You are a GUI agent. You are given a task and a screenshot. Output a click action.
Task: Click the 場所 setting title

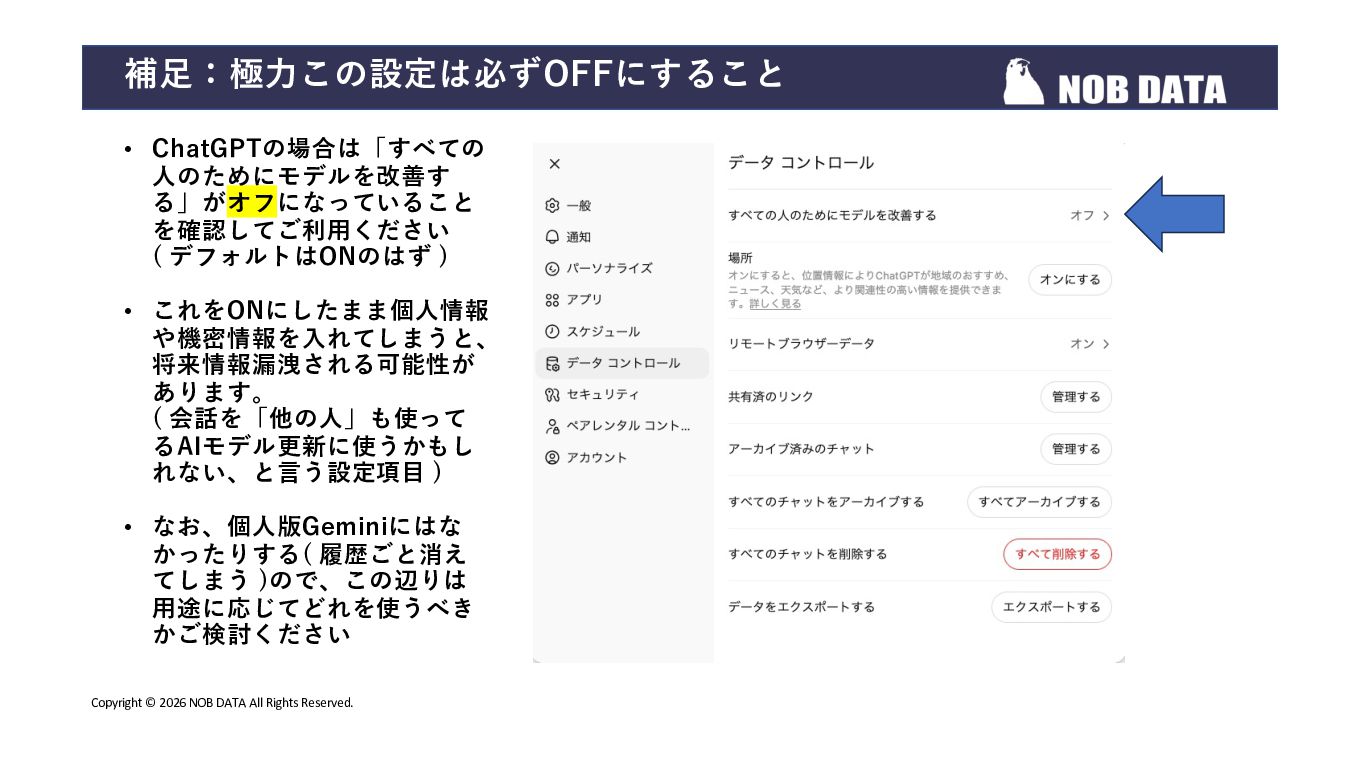pos(740,258)
